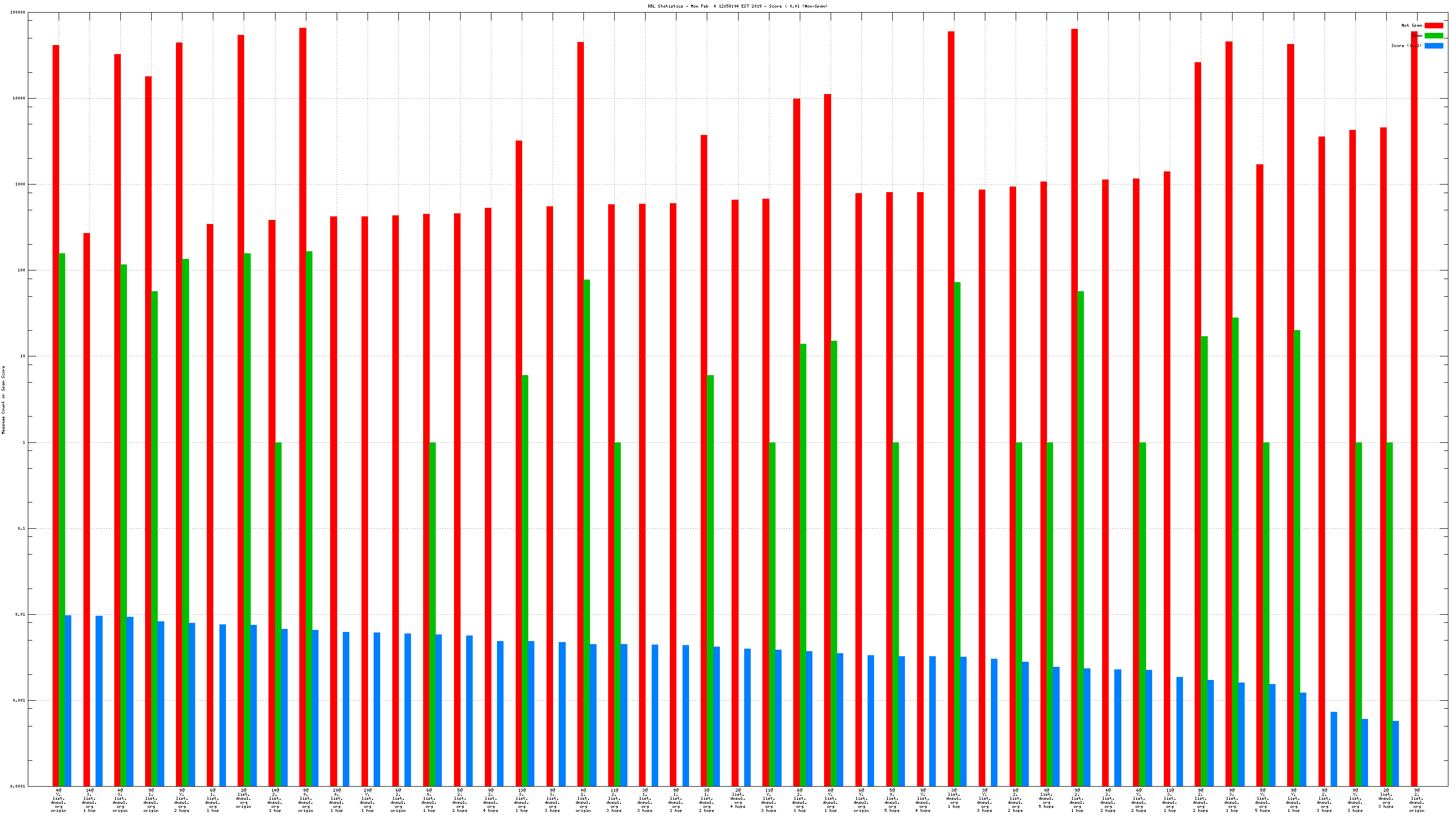Click the 'Score (0..1)' legend text
Screen dimensions: 1456x819
[1406, 46]
